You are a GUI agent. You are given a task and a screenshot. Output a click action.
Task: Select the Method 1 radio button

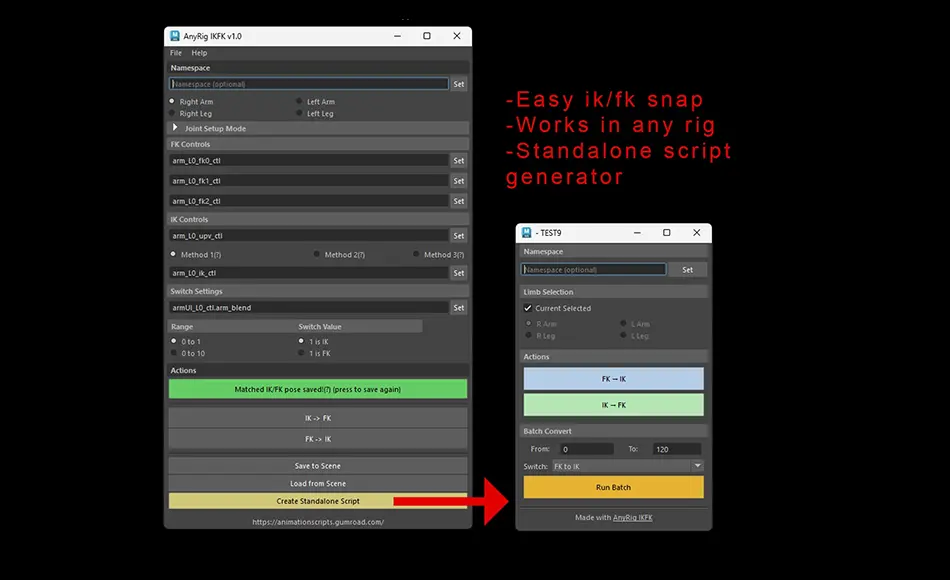click(173, 254)
